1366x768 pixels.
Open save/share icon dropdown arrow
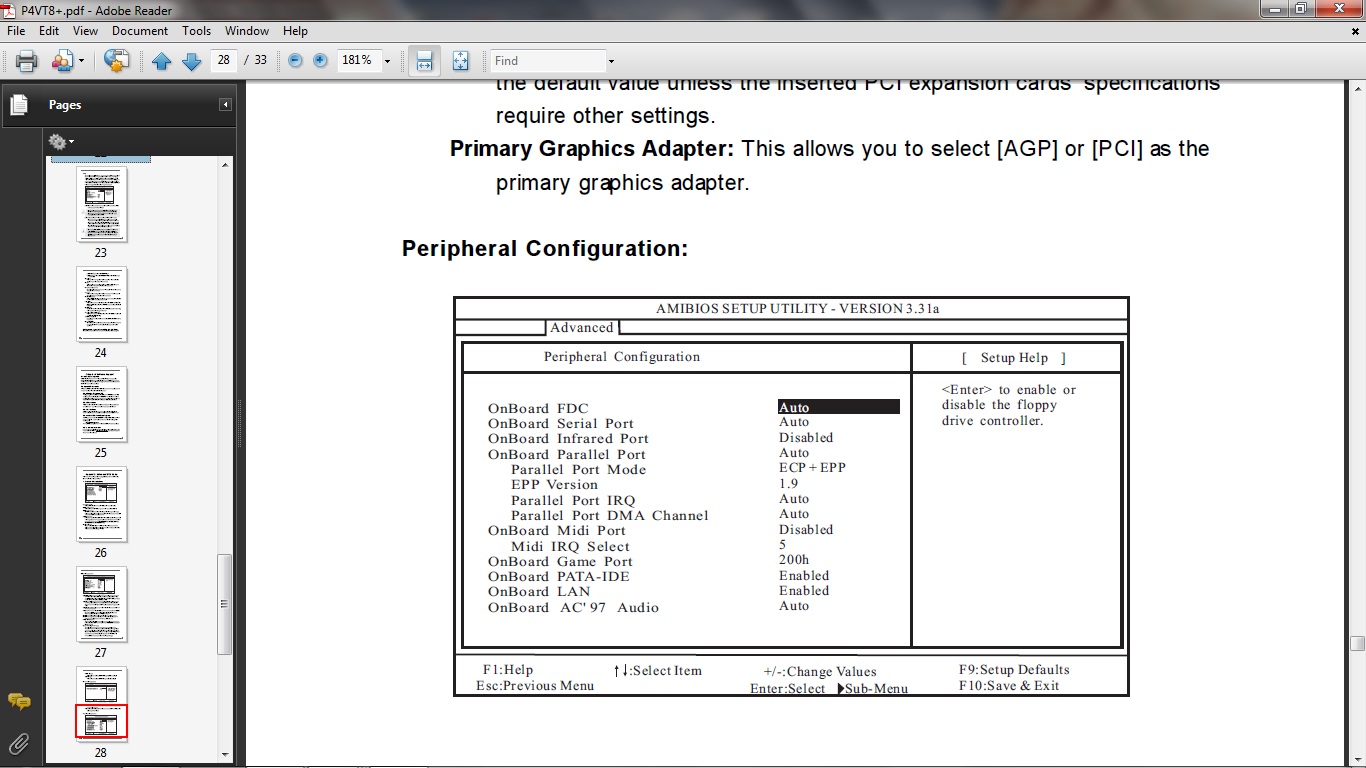81,61
